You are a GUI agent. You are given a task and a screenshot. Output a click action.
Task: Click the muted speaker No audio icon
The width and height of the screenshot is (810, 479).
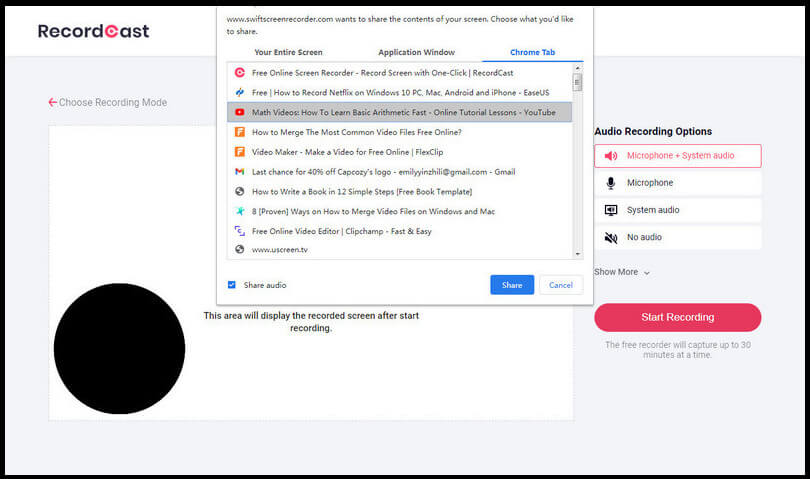point(611,237)
